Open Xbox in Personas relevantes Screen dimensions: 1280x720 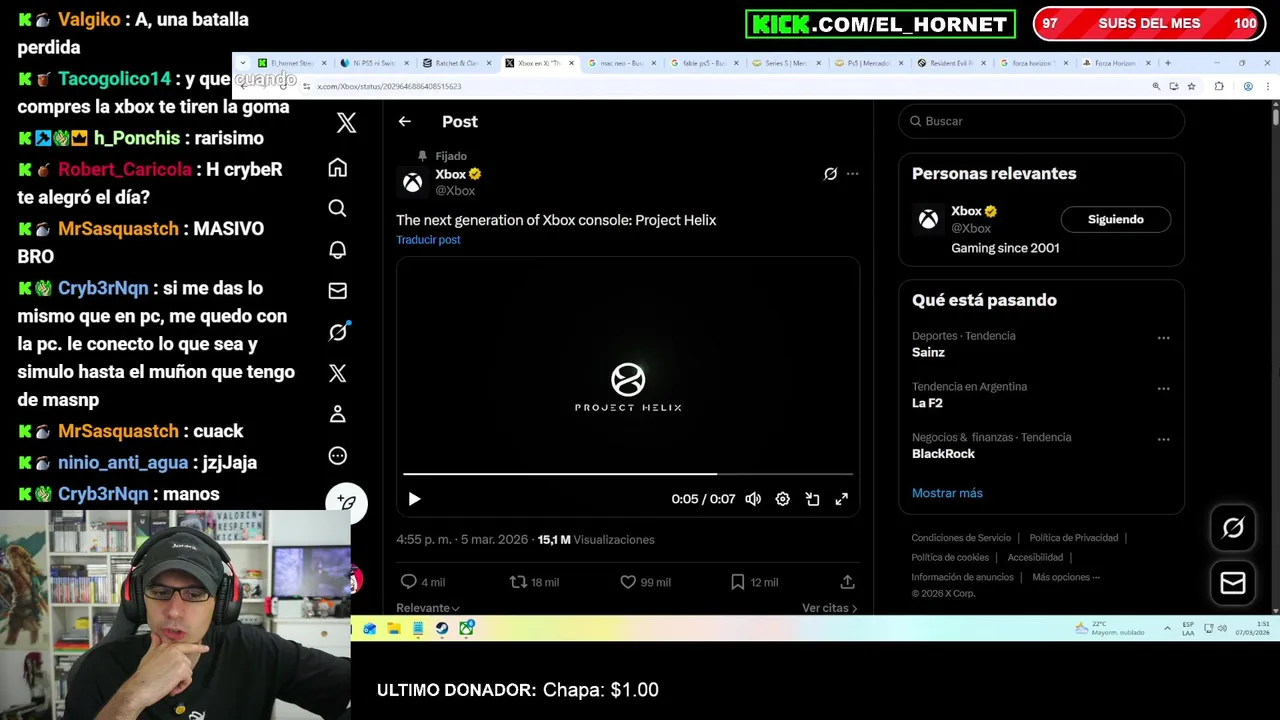click(x=966, y=211)
